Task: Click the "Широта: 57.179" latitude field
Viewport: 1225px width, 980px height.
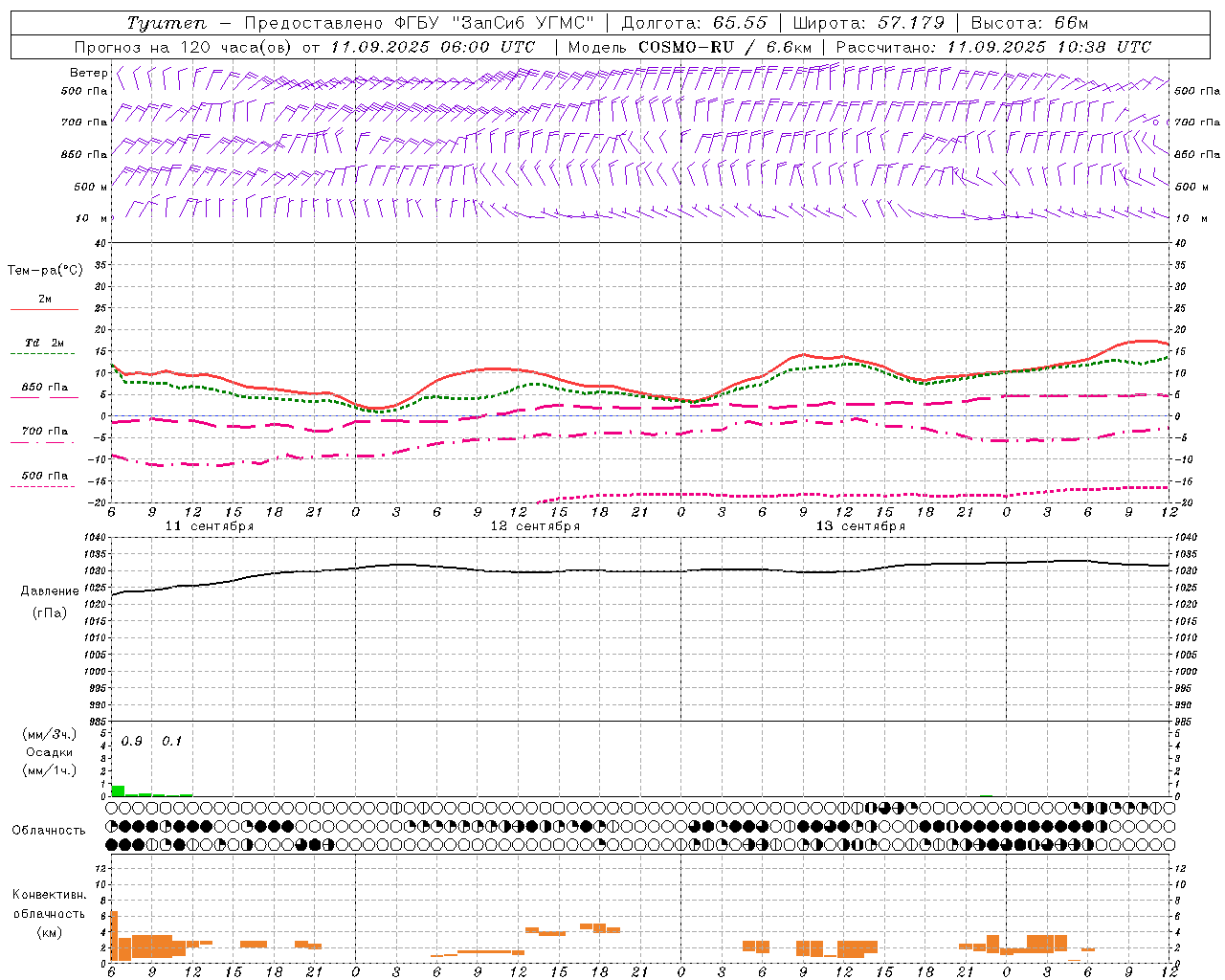Action: click(x=869, y=23)
